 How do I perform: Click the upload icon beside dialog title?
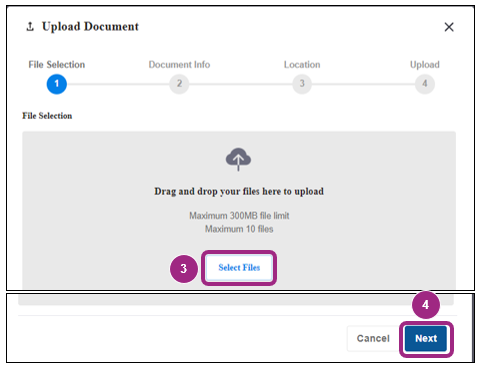(x=30, y=27)
